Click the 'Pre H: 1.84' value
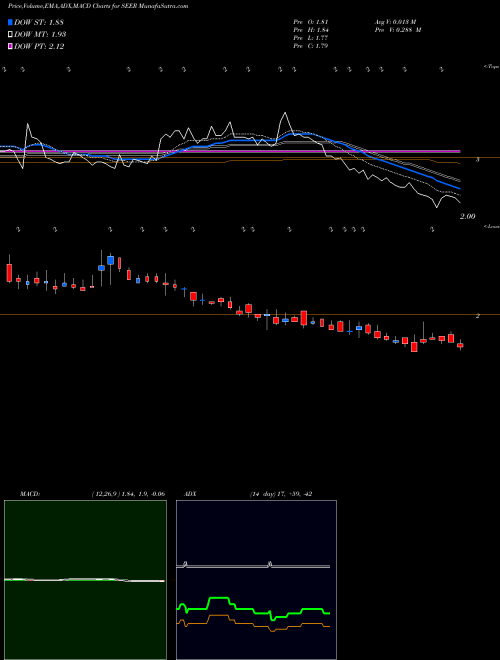 click(x=311, y=30)
